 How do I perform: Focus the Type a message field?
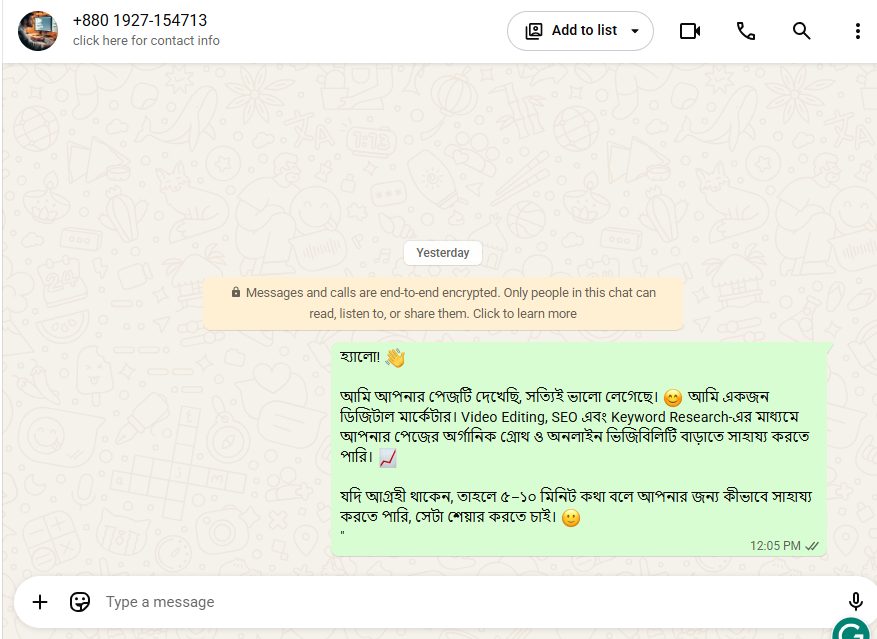470,602
